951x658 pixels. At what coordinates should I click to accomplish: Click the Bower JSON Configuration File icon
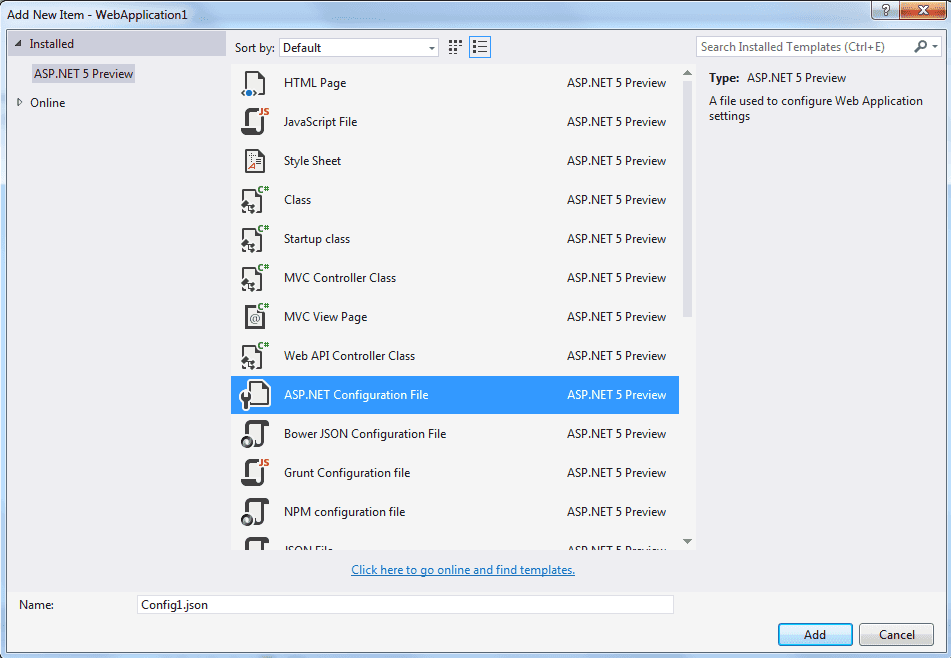tap(255, 434)
